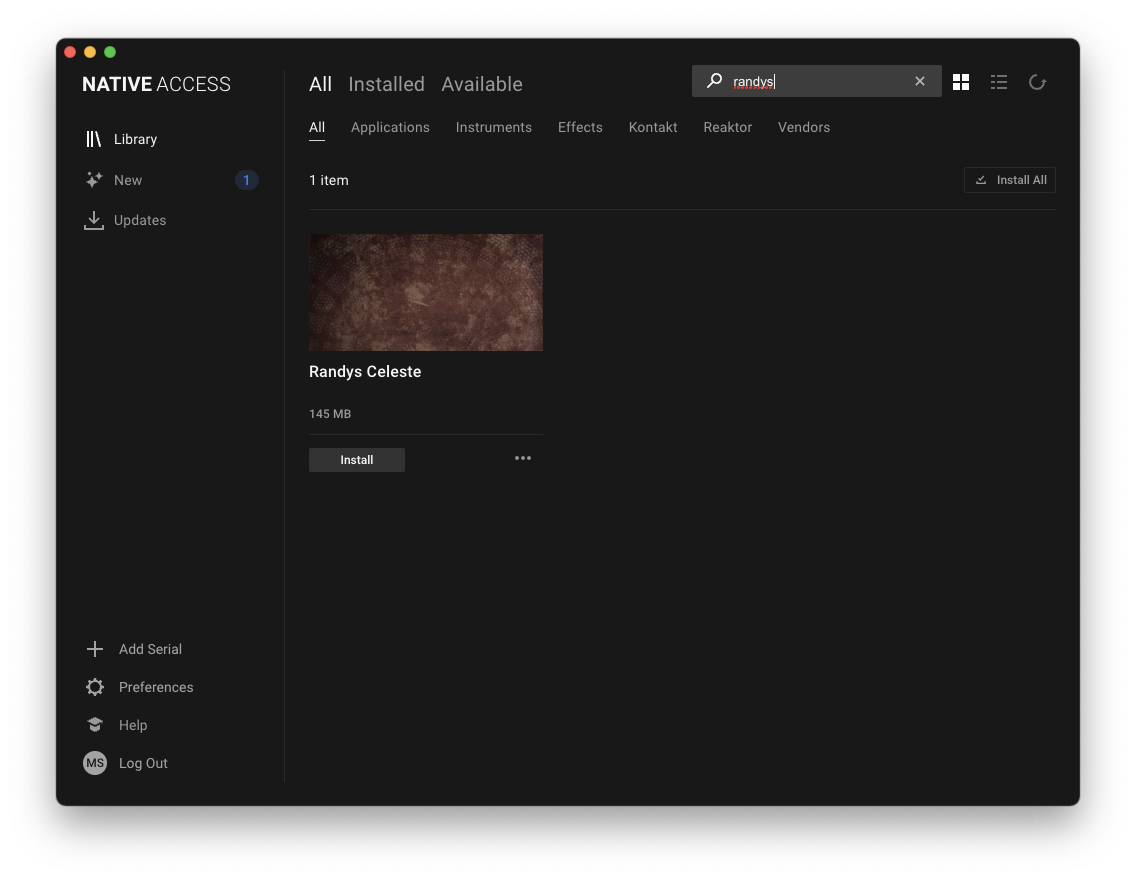This screenshot has height=880, width=1136.
Task: Open the Library section in sidebar
Action: (135, 139)
